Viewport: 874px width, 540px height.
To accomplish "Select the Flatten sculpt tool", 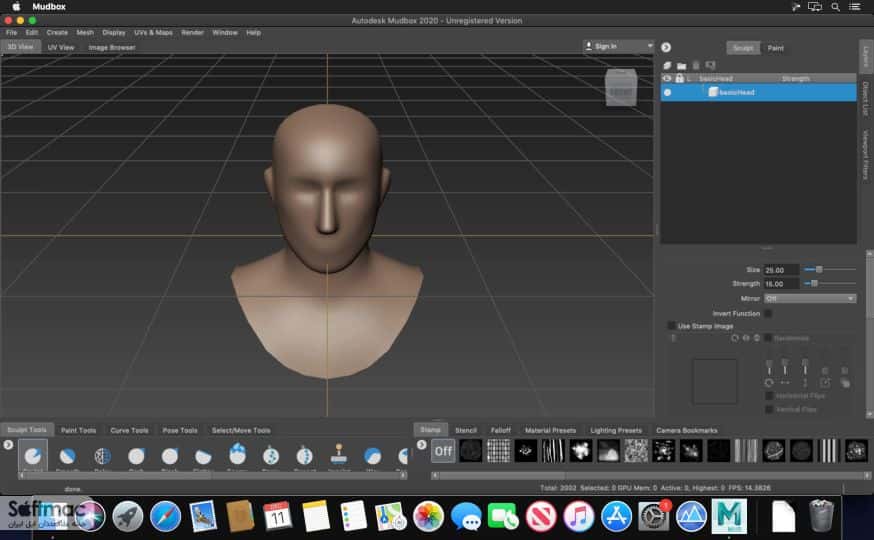I will (x=203, y=456).
